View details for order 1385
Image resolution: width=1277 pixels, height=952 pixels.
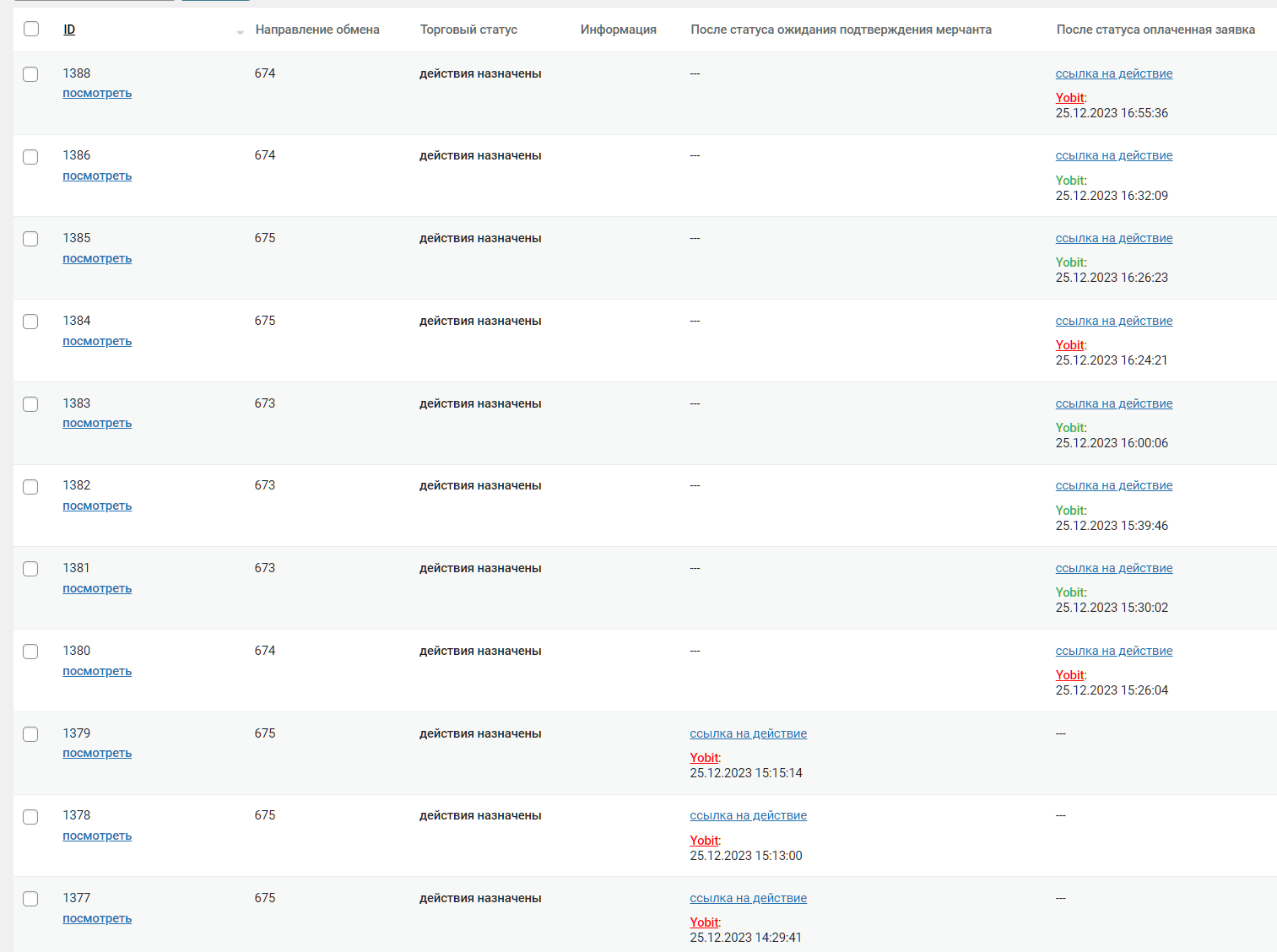[x=97, y=259]
